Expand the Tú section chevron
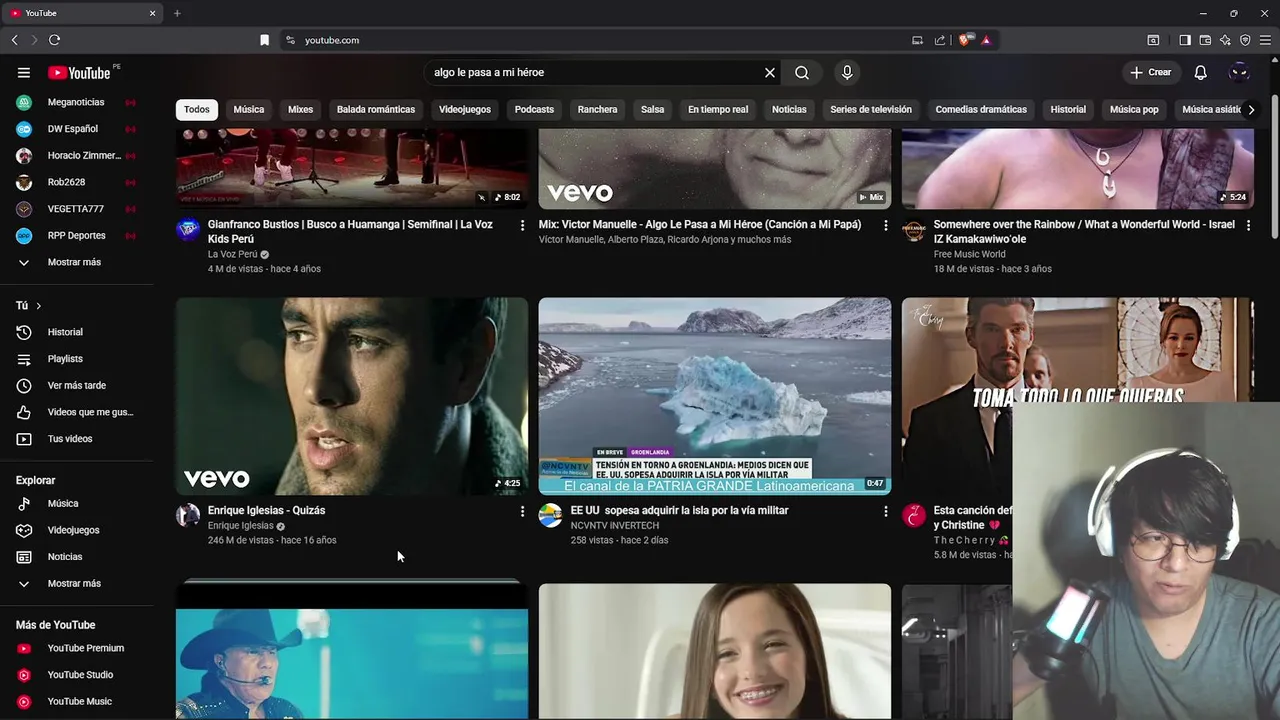Screen dimensions: 1280x720 [39, 306]
